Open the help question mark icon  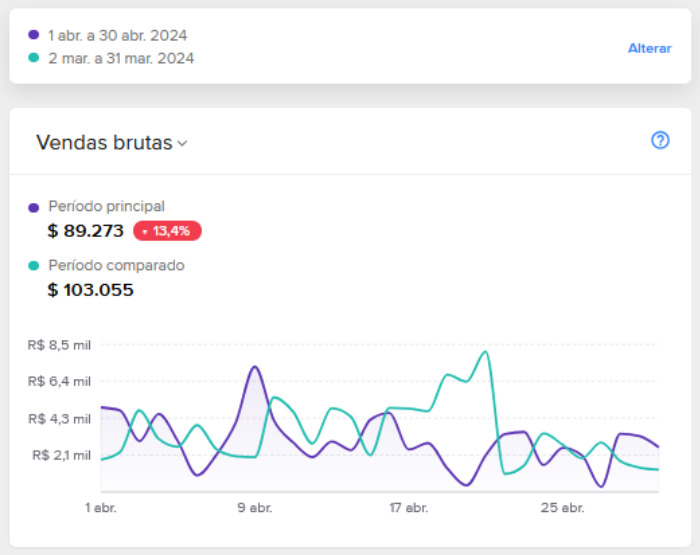tap(660, 140)
